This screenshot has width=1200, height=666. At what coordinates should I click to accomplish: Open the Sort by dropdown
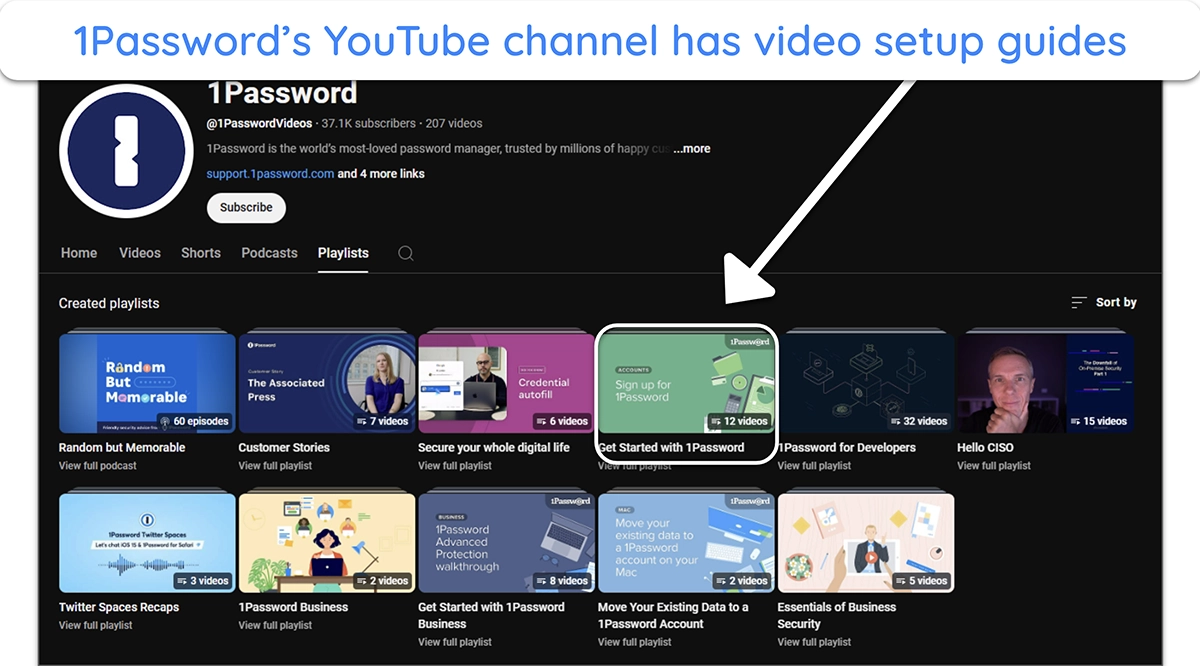pos(1104,302)
